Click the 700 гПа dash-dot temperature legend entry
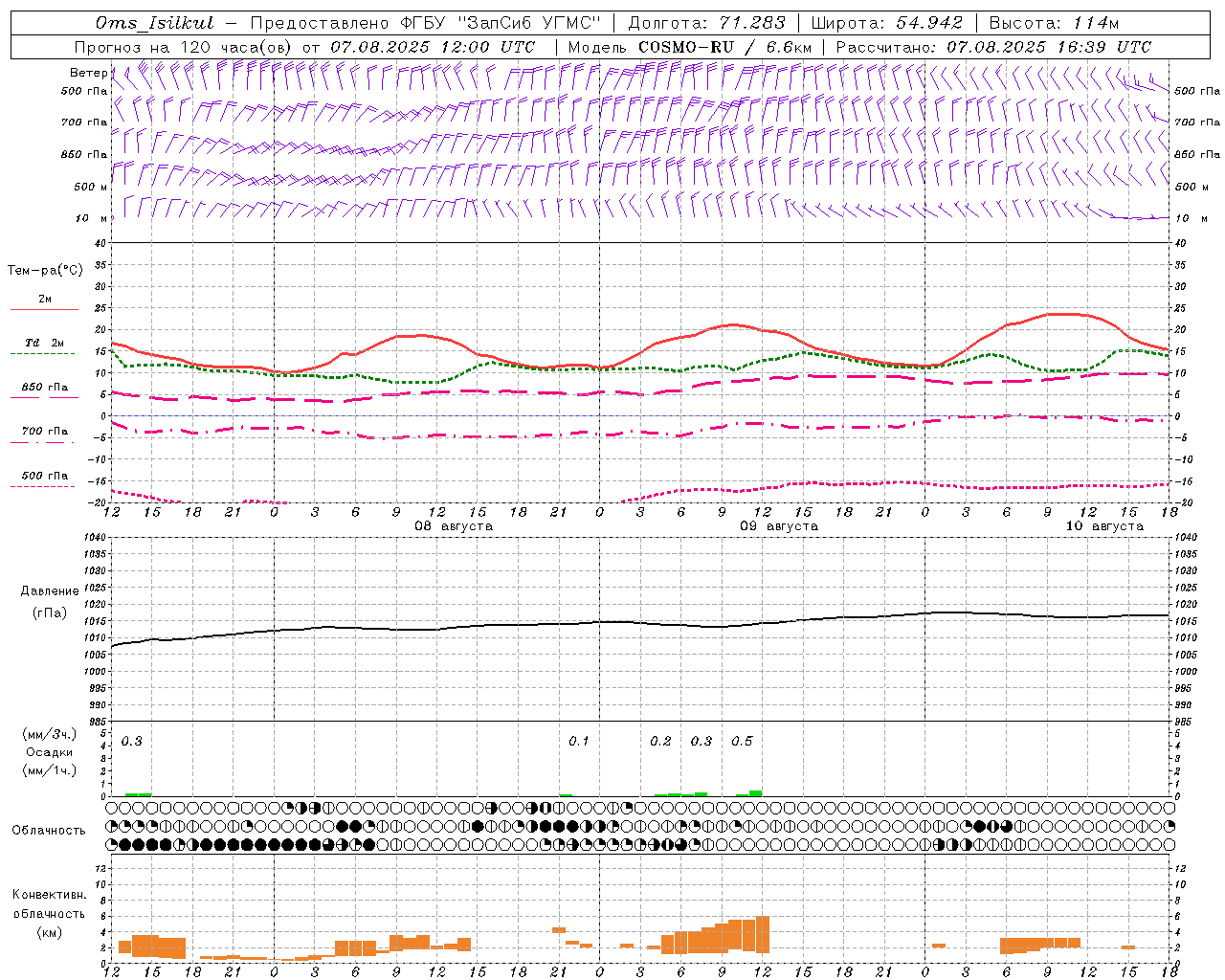Viewport: 1225px width, 980px height. click(44, 433)
